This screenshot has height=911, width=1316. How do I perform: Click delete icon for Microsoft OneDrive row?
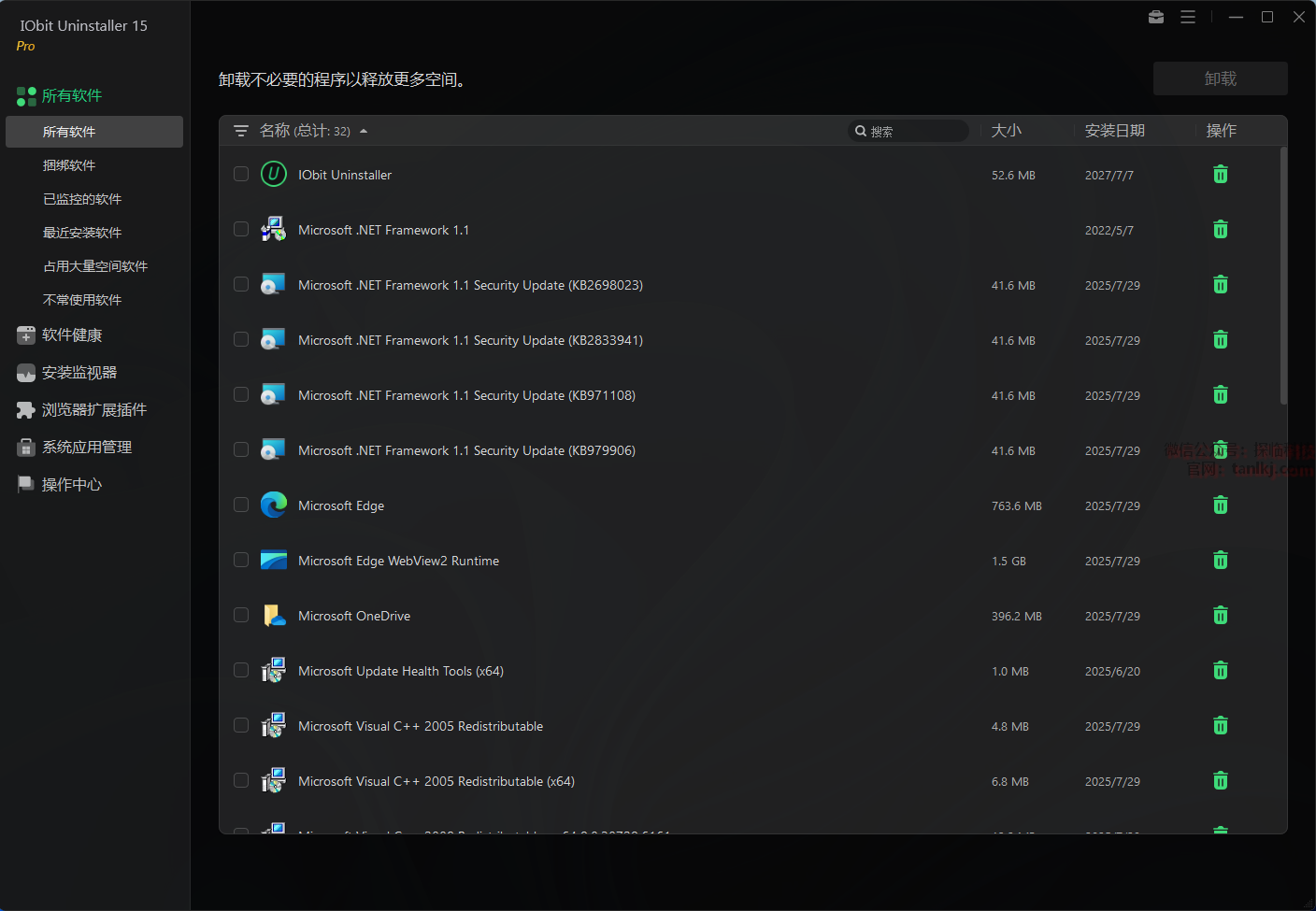tap(1220, 616)
